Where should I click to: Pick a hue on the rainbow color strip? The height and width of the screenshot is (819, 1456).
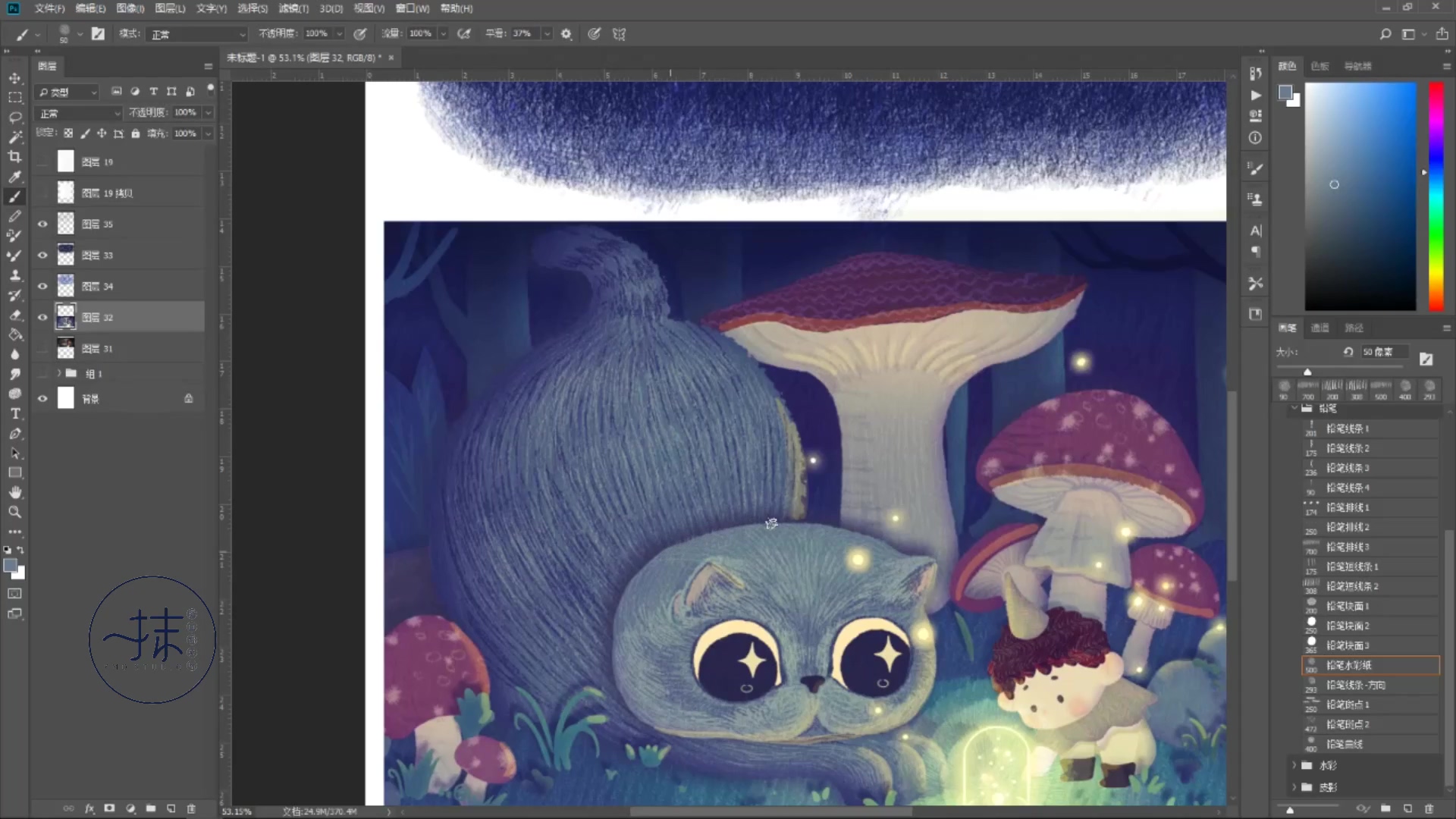click(x=1436, y=196)
